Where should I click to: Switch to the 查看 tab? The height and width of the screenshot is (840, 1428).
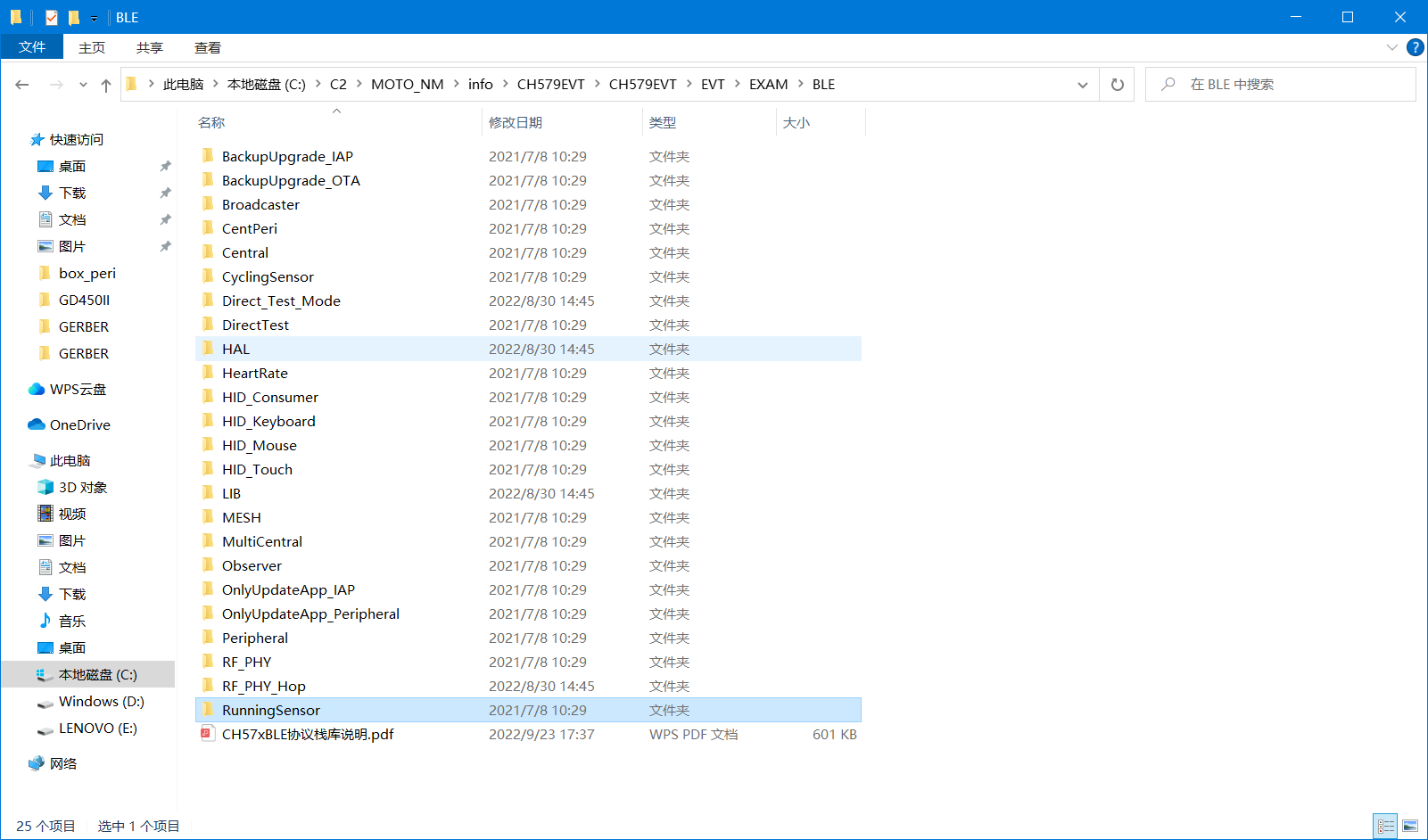click(208, 48)
